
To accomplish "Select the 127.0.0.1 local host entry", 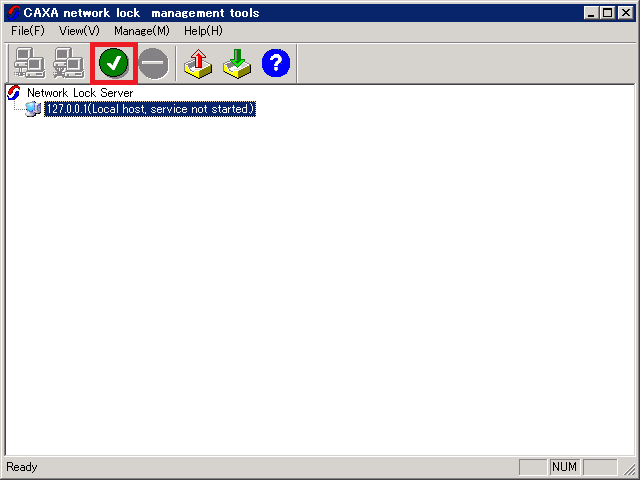I will (150, 109).
